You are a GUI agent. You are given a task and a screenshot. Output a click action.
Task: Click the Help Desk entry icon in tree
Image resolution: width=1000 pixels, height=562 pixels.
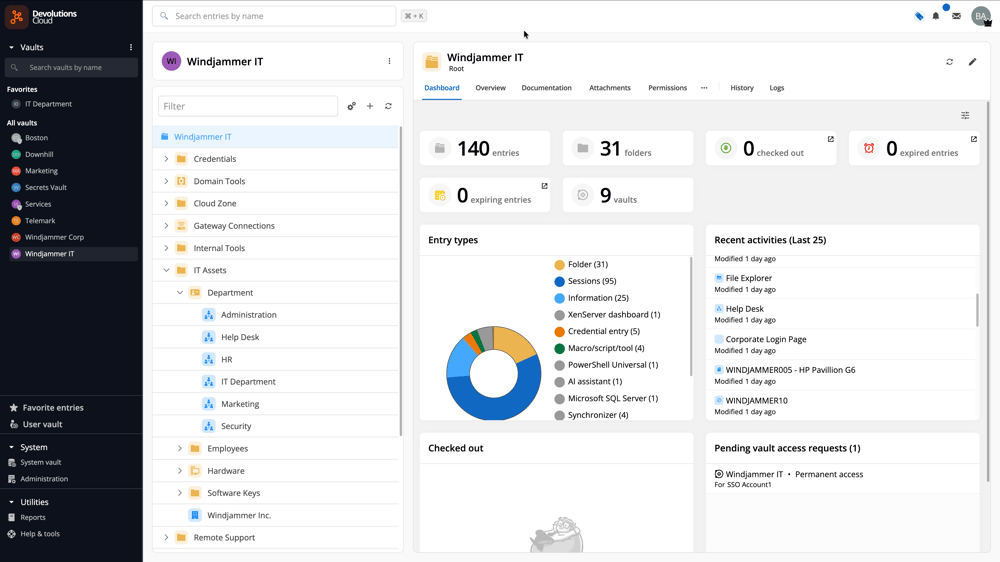[x=209, y=337]
